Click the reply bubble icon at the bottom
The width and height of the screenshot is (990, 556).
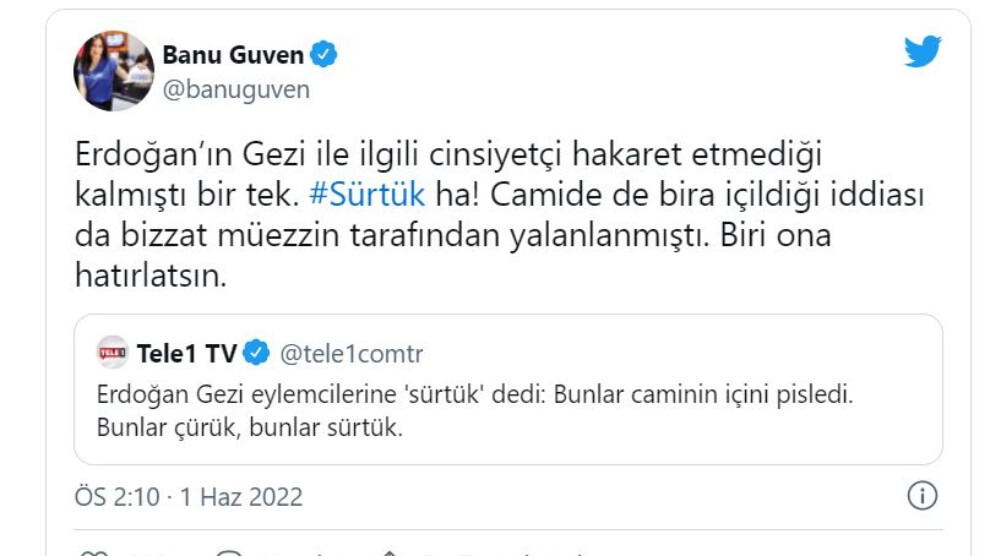click(x=229, y=552)
